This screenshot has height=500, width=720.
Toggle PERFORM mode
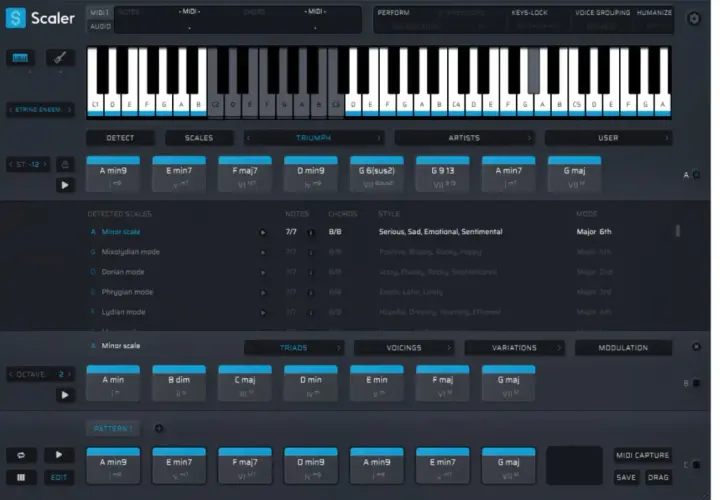coord(394,13)
